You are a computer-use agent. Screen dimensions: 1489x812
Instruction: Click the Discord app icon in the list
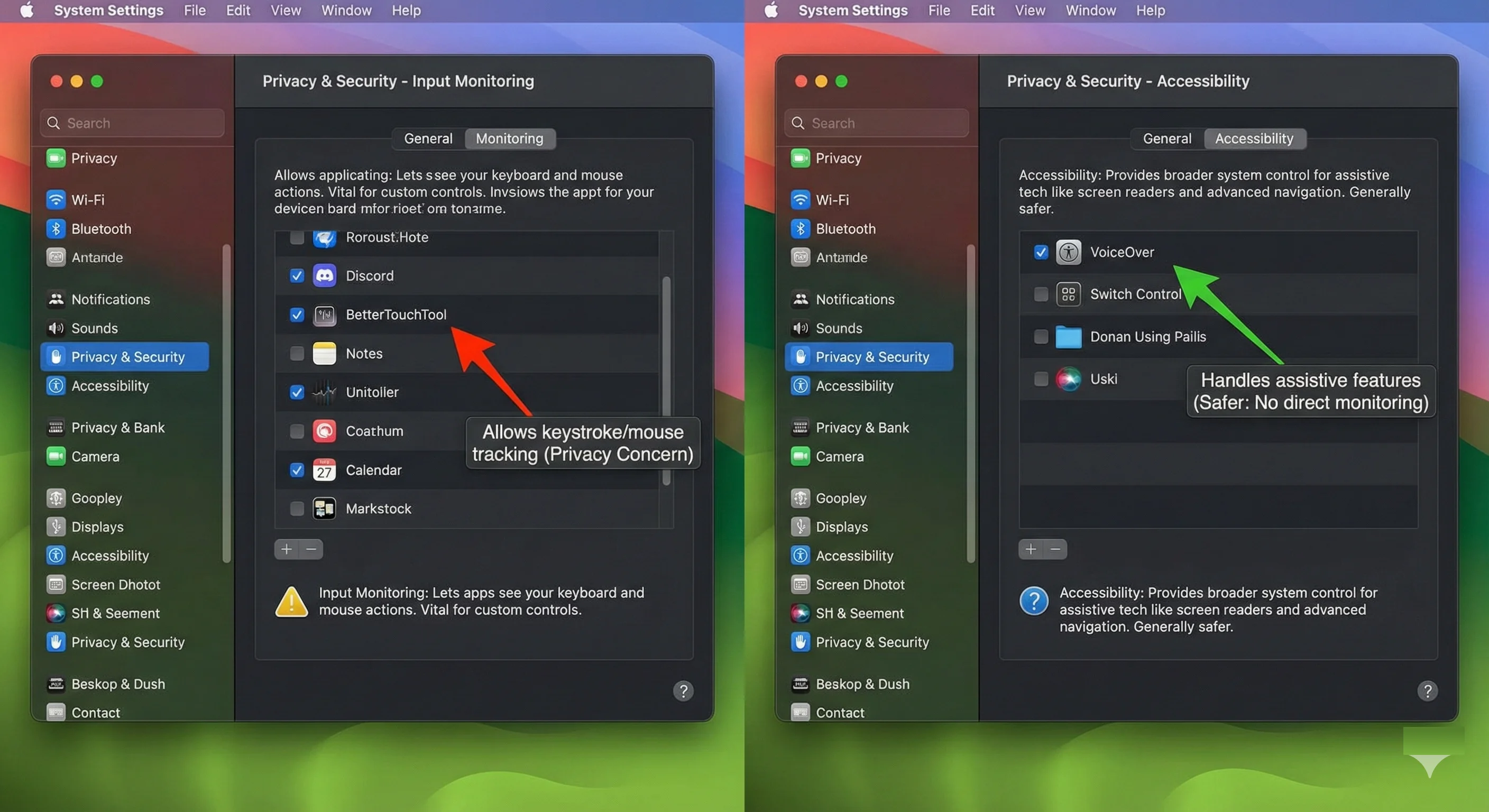(x=325, y=275)
